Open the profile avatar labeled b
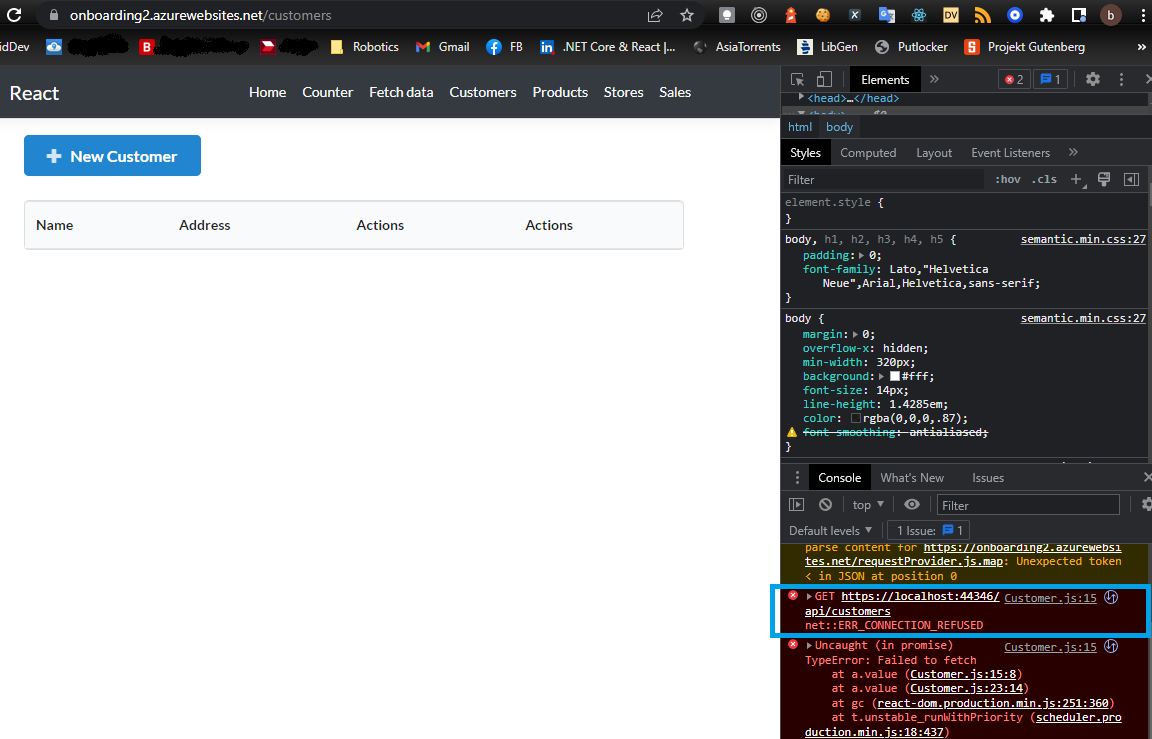The image size is (1152, 739). [x=1110, y=15]
